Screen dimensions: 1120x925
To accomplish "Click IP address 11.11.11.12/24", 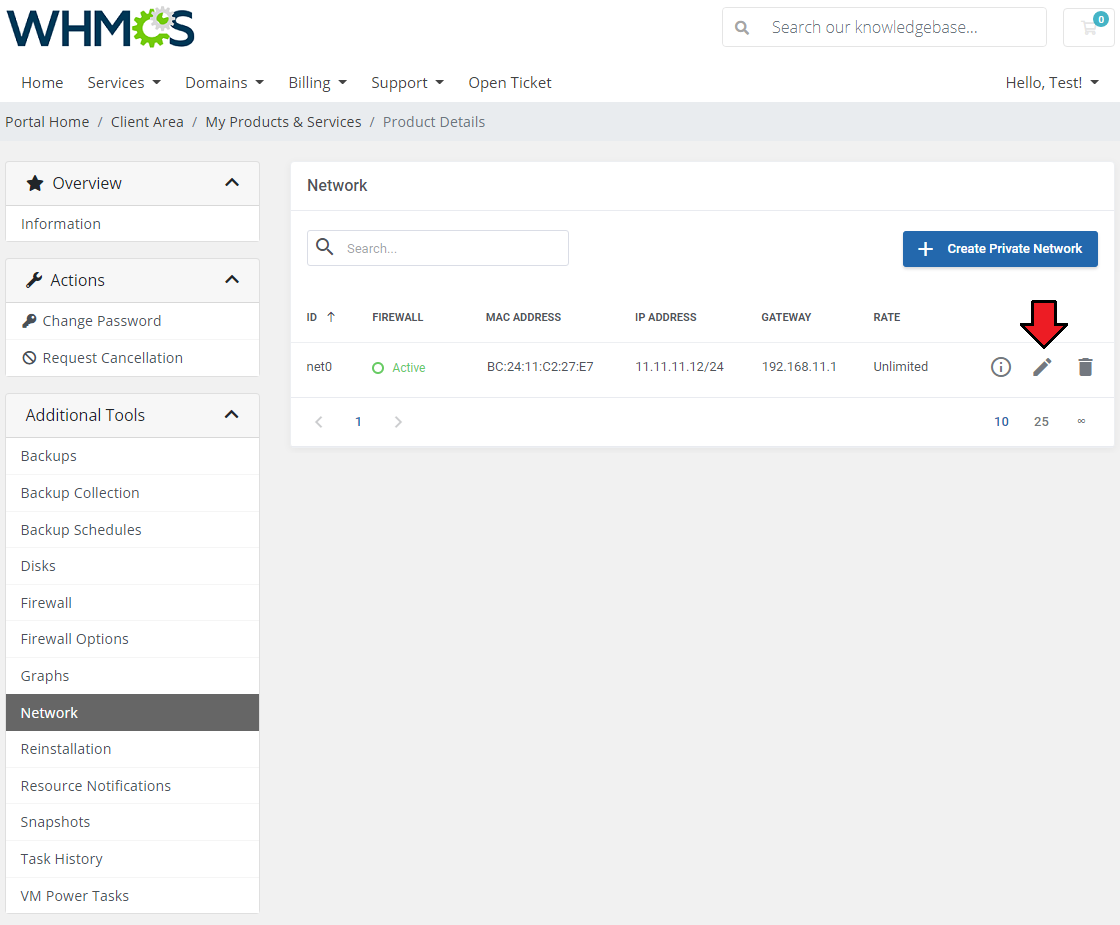I will tap(679, 367).
